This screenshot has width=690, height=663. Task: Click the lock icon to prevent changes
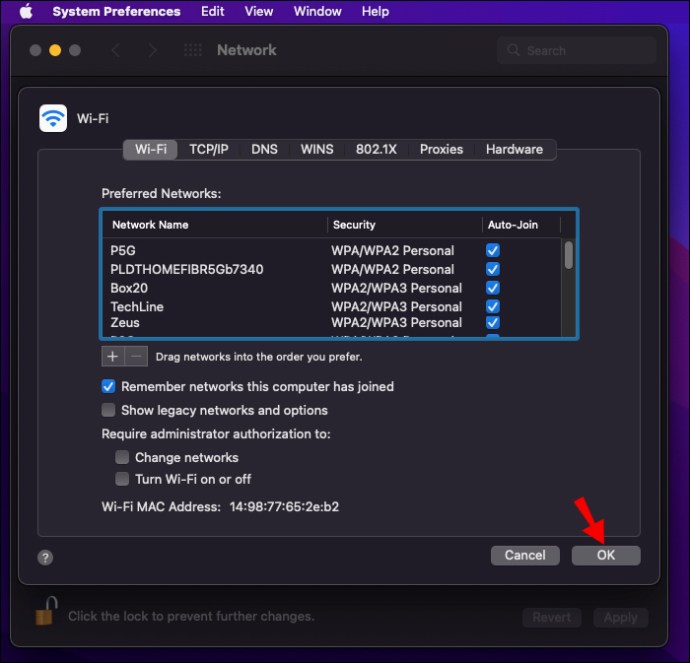pos(46,611)
